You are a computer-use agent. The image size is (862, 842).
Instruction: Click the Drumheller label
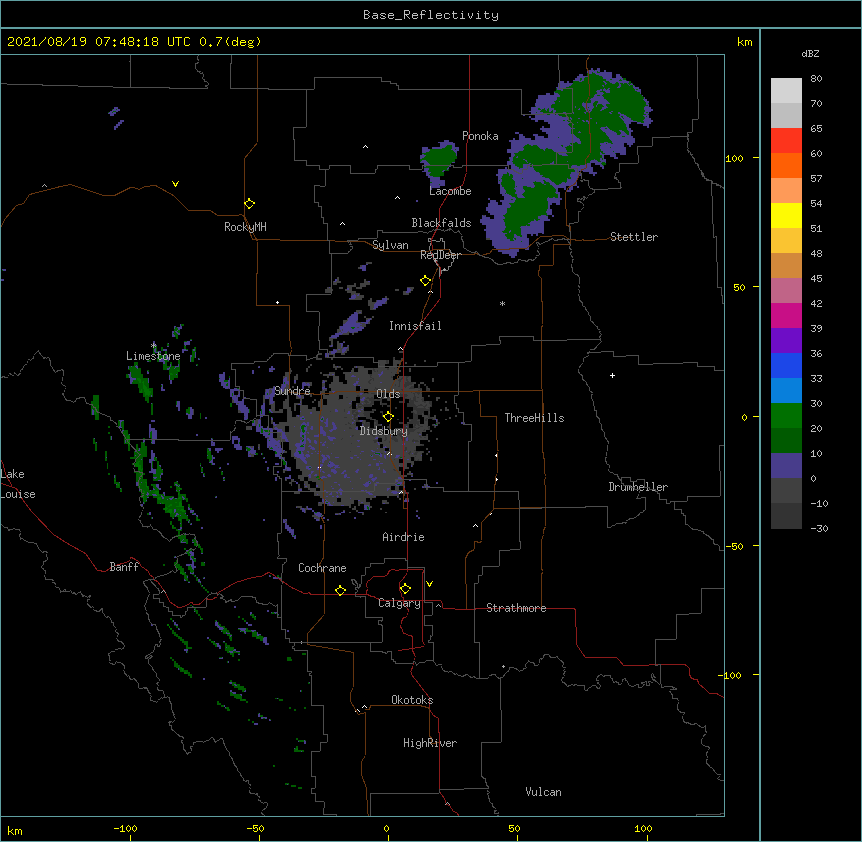pyautogui.click(x=638, y=487)
